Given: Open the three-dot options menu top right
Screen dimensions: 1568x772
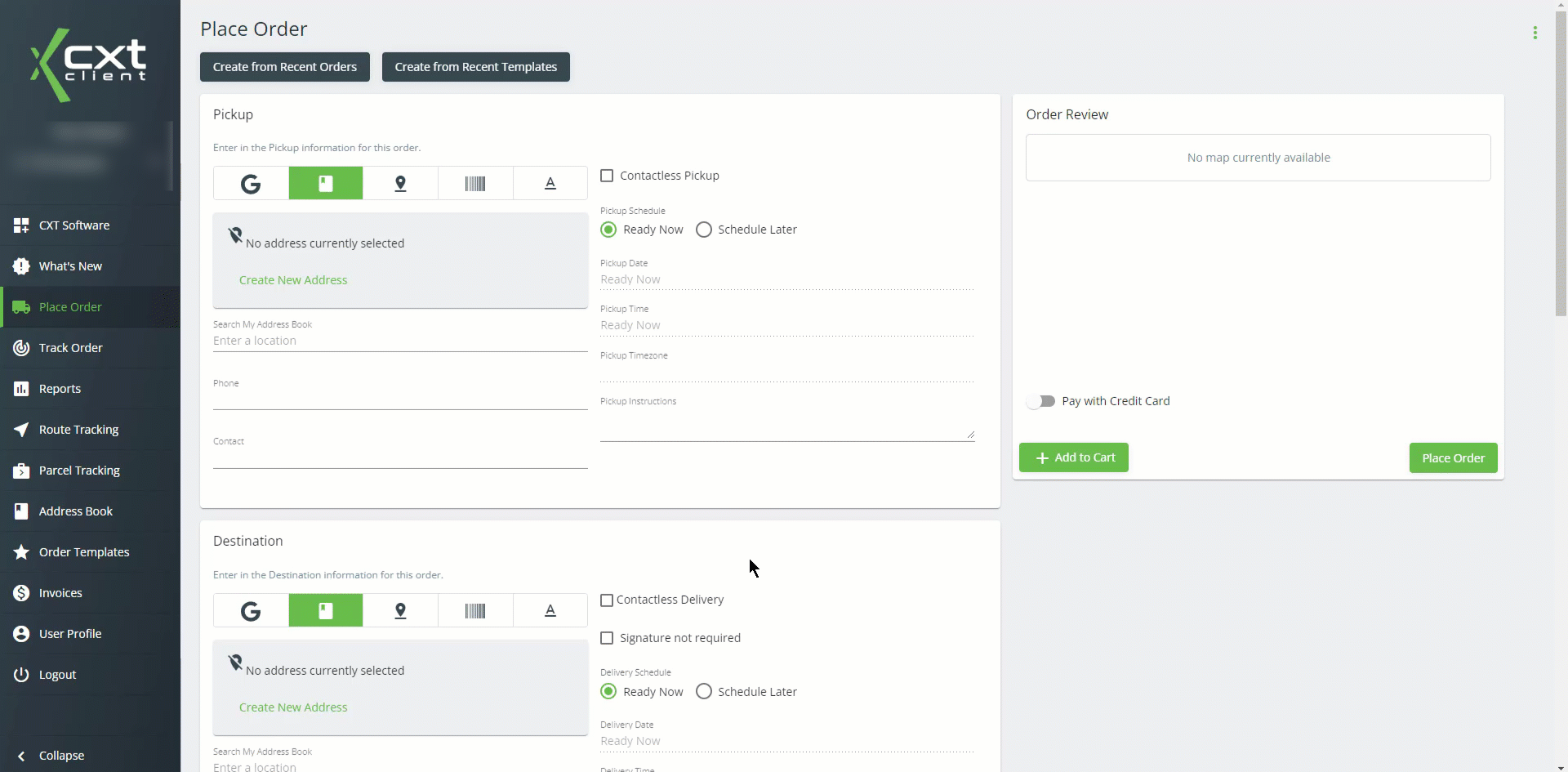Looking at the screenshot, I should tap(1535, 33).
